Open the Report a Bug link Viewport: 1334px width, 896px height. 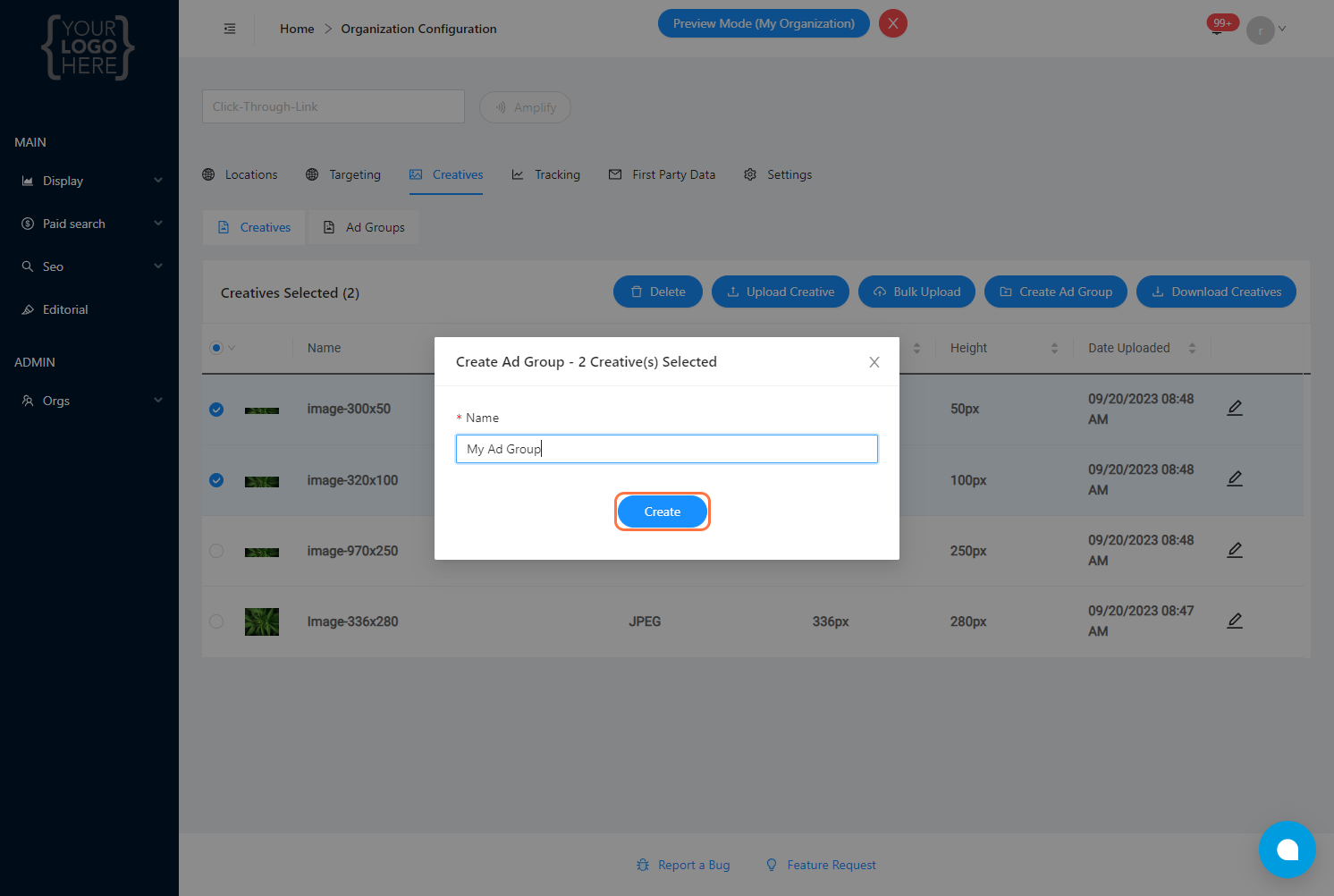[x=683, y=865]
